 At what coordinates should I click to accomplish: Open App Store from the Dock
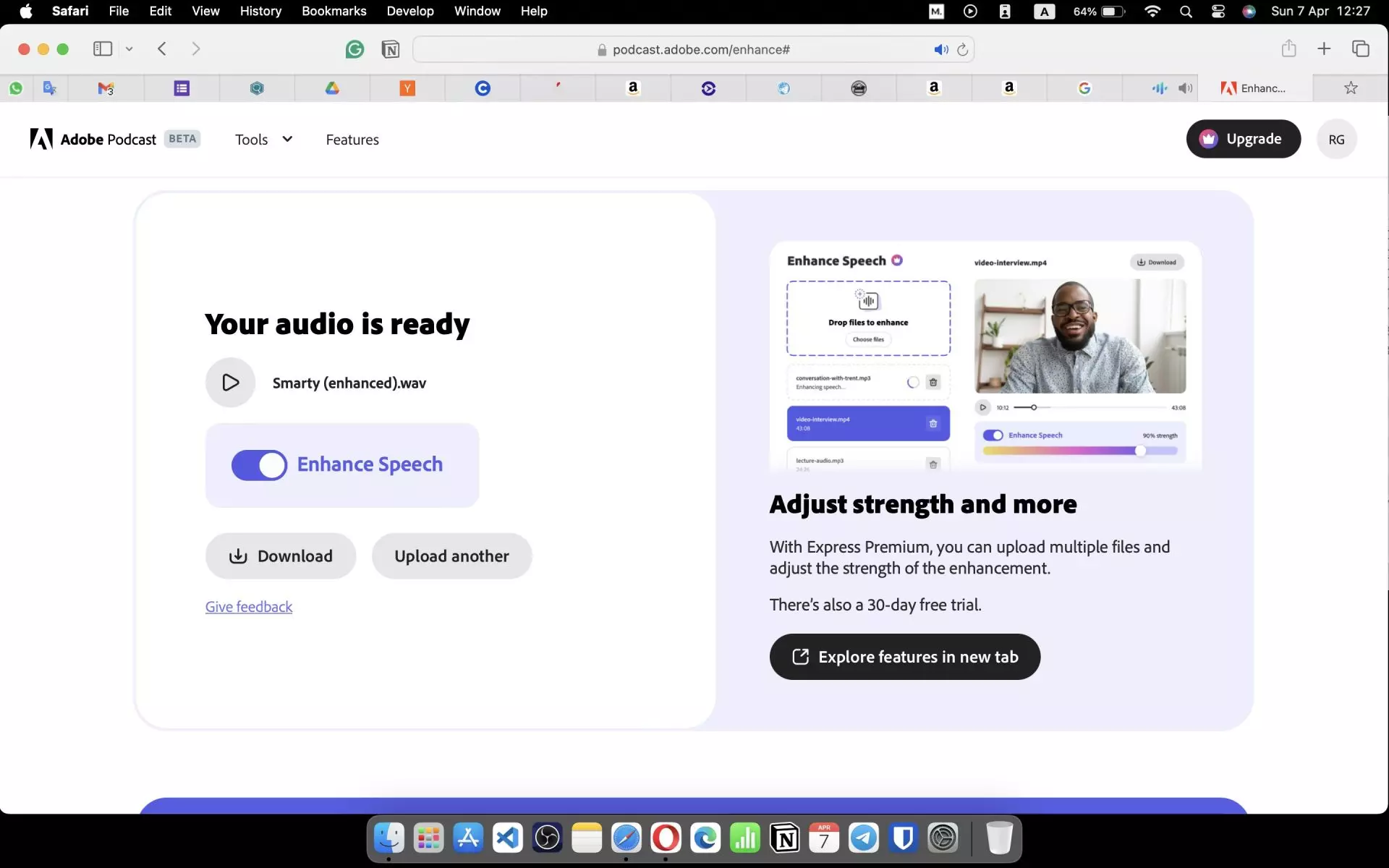click(468, 838)
